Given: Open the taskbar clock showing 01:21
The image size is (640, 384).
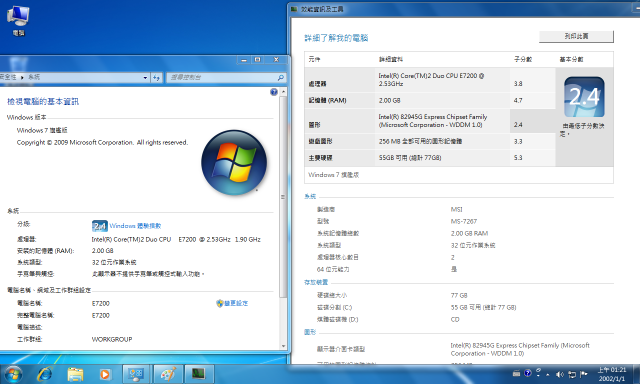Looking at the screenshot, I should [x=612, y=374].
